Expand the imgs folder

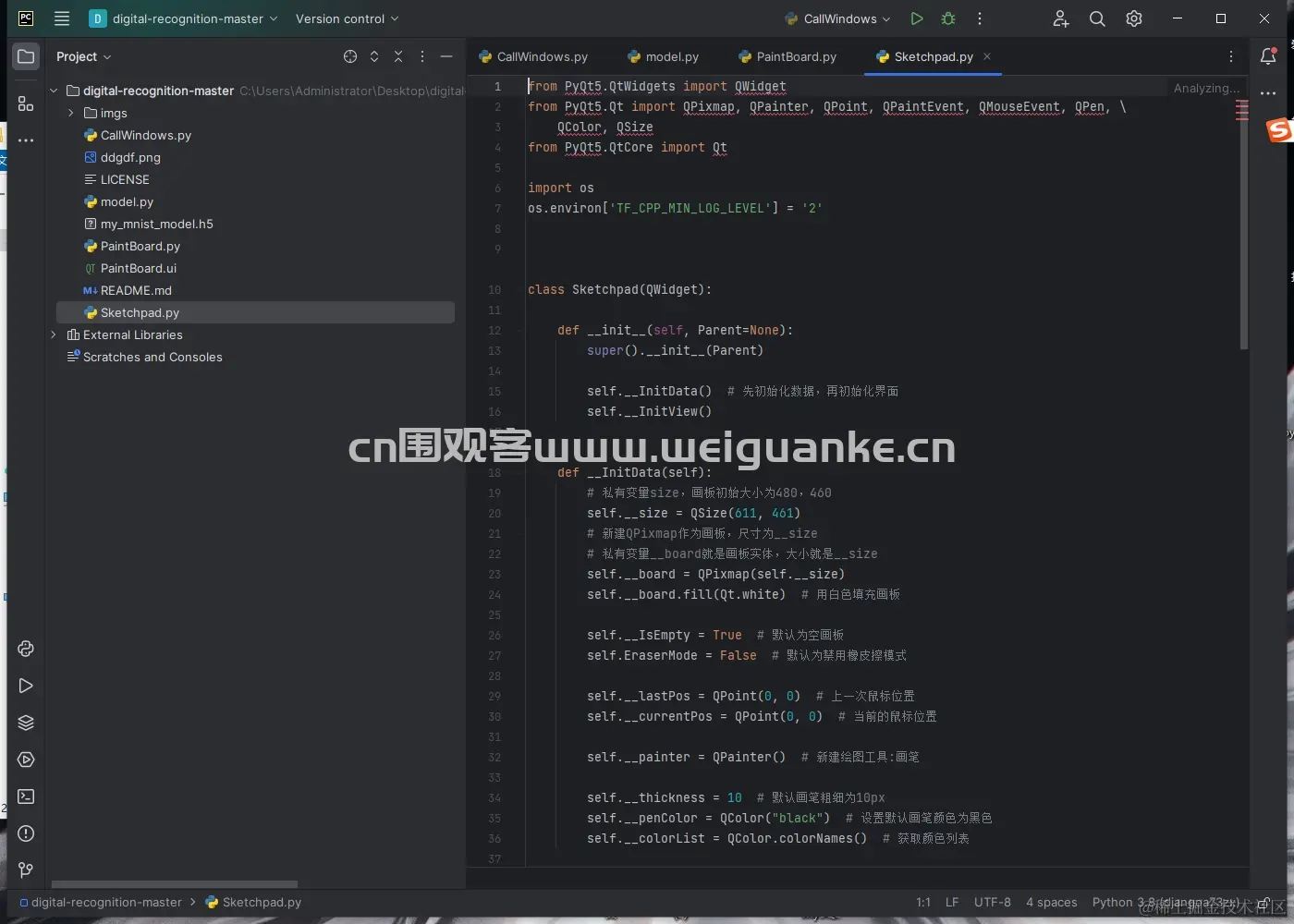coord(71,113)
